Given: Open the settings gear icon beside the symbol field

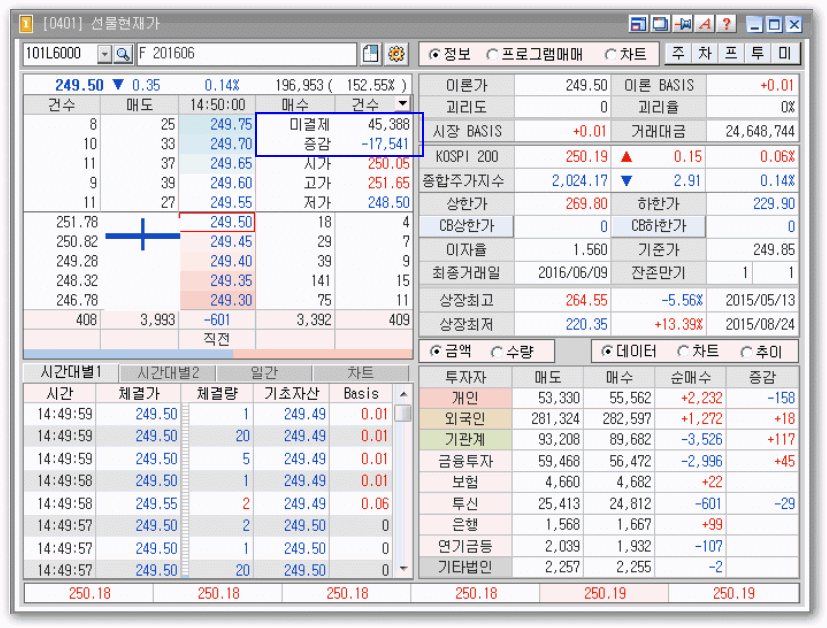Looking at the screenshot, I should point(397,53).
